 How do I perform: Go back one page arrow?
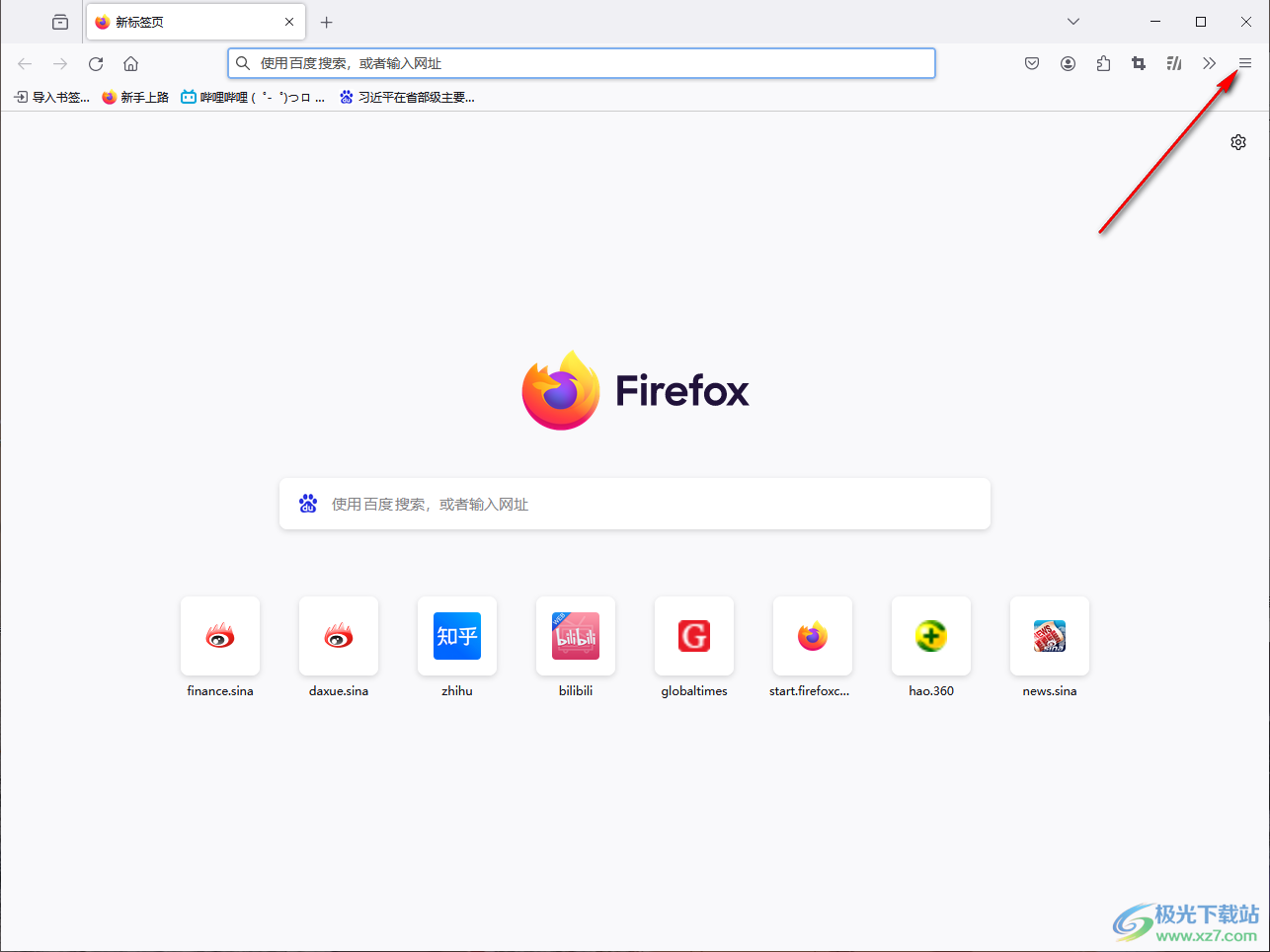coord(25,63)
